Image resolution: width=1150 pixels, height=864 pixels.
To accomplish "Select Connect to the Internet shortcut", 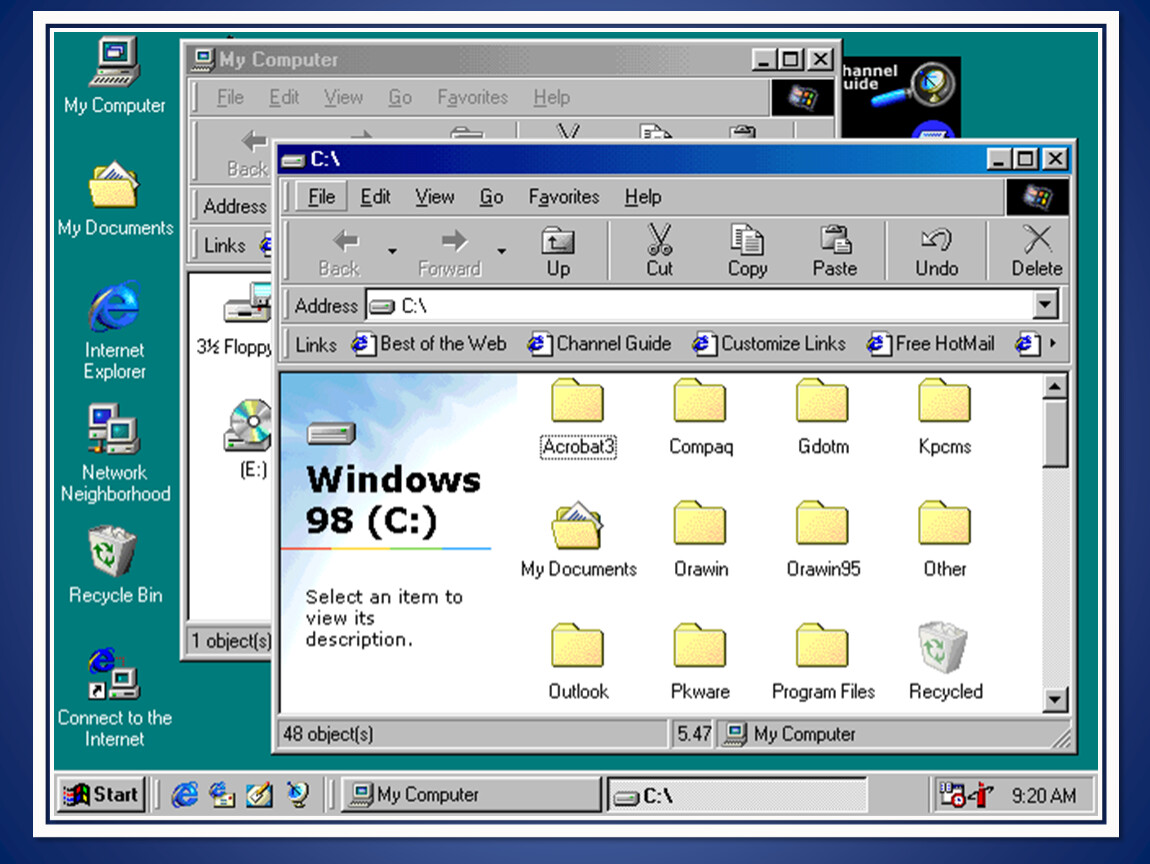I will pos(114,698).
